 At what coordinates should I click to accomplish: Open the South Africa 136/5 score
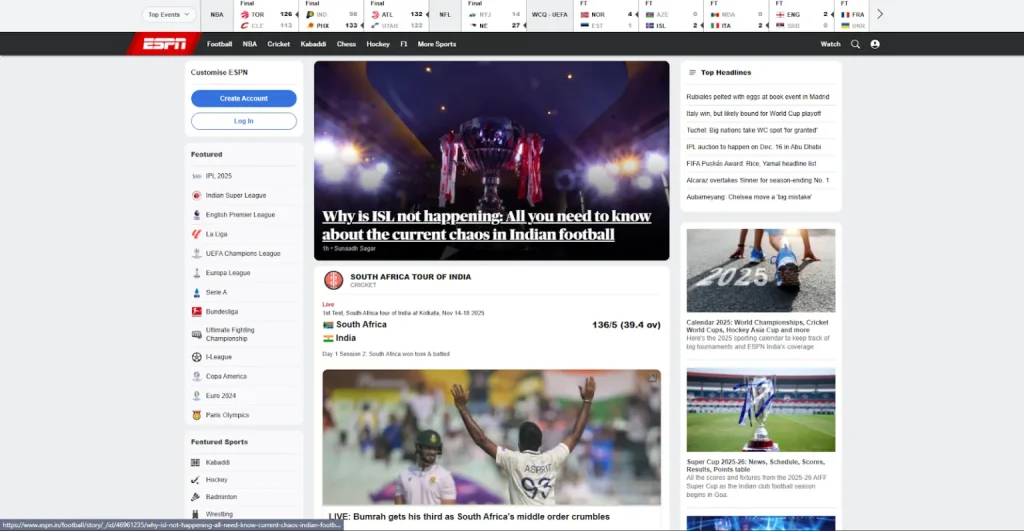tap(626, 325)
